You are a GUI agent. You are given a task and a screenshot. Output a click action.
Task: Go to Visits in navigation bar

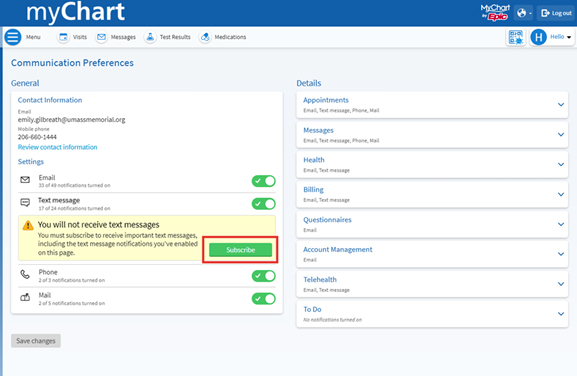pos(80,37)
